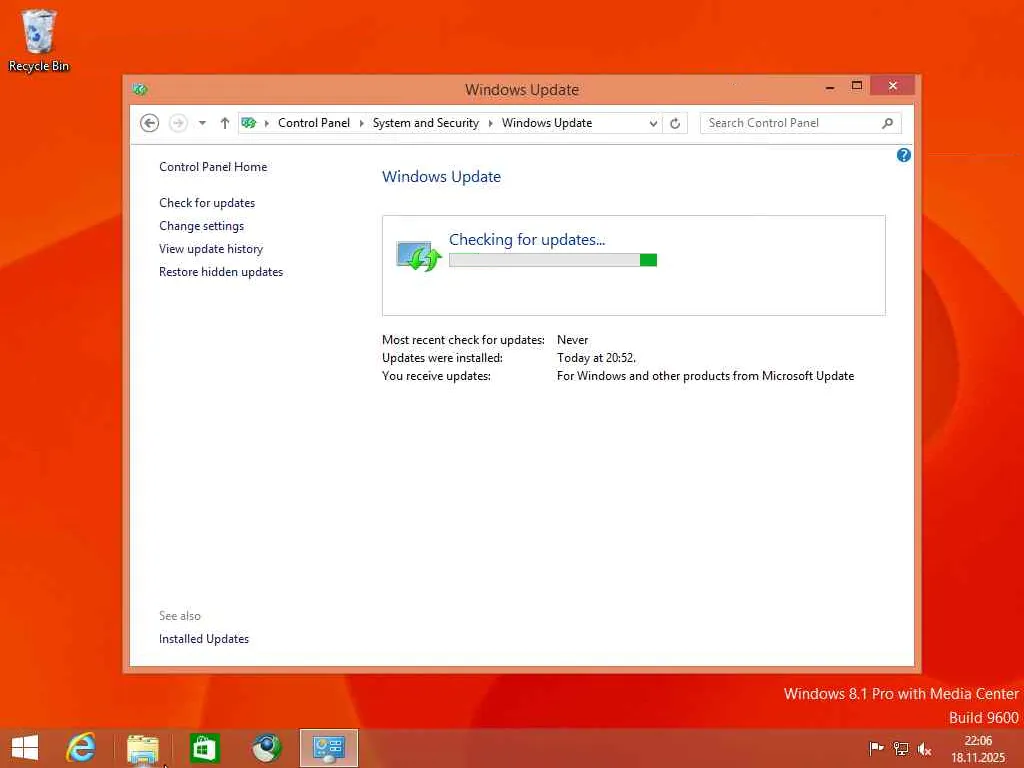Click the 'Never' last check value
The image size is (1024, 768).
(573, 340)
